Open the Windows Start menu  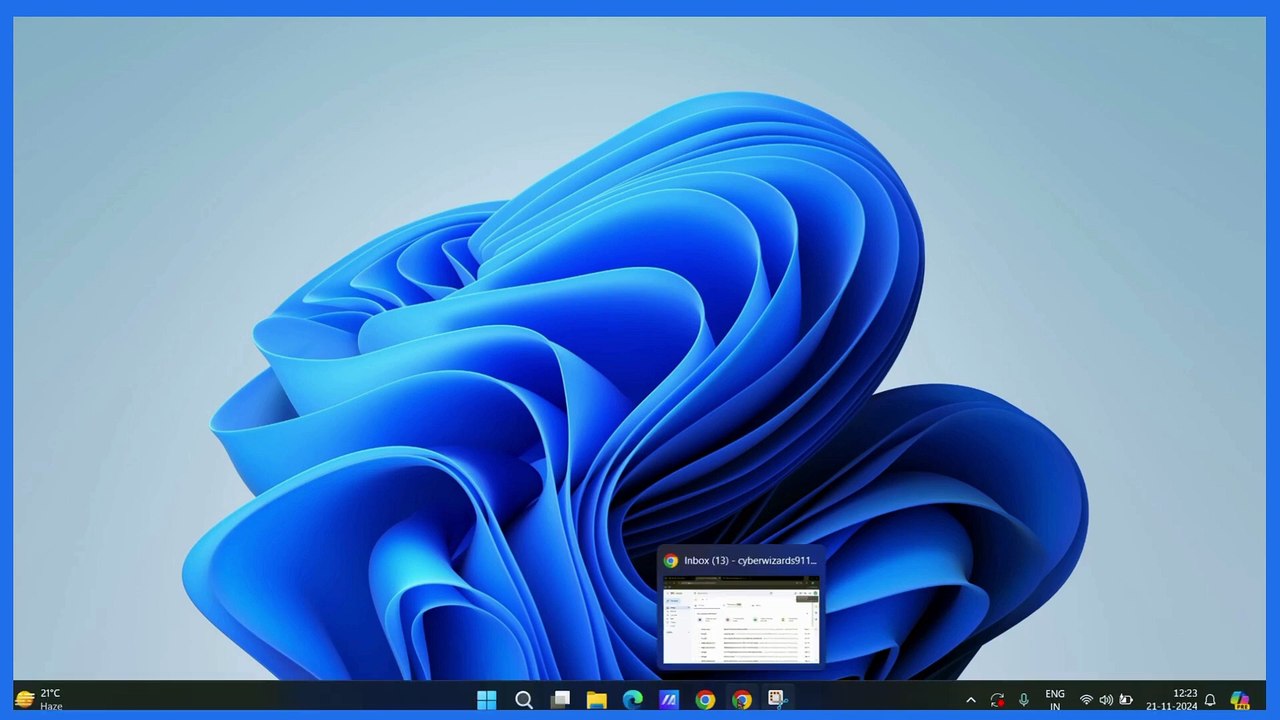pos(487,700)
